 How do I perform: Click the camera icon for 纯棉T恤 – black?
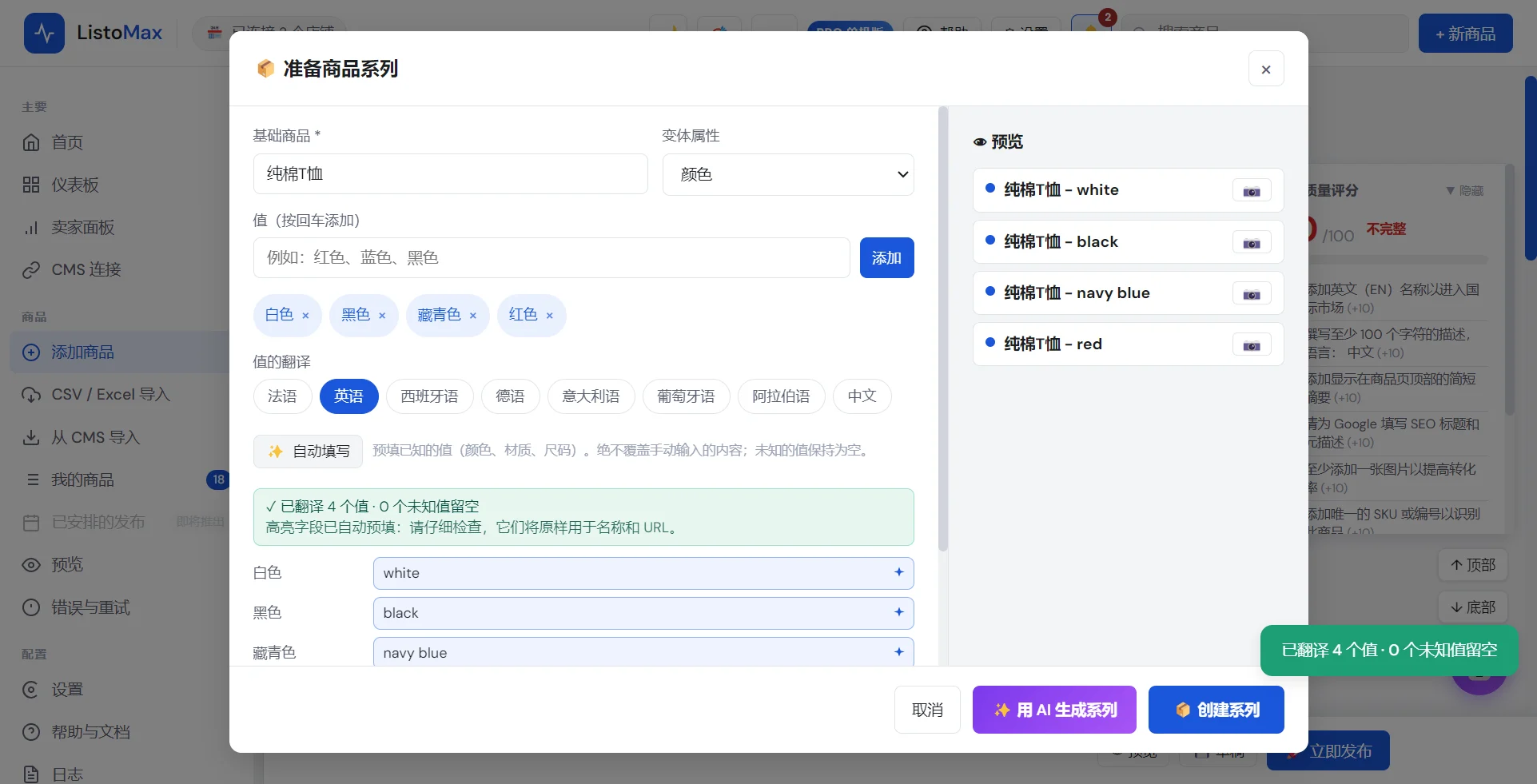(x=1252, y=243)
